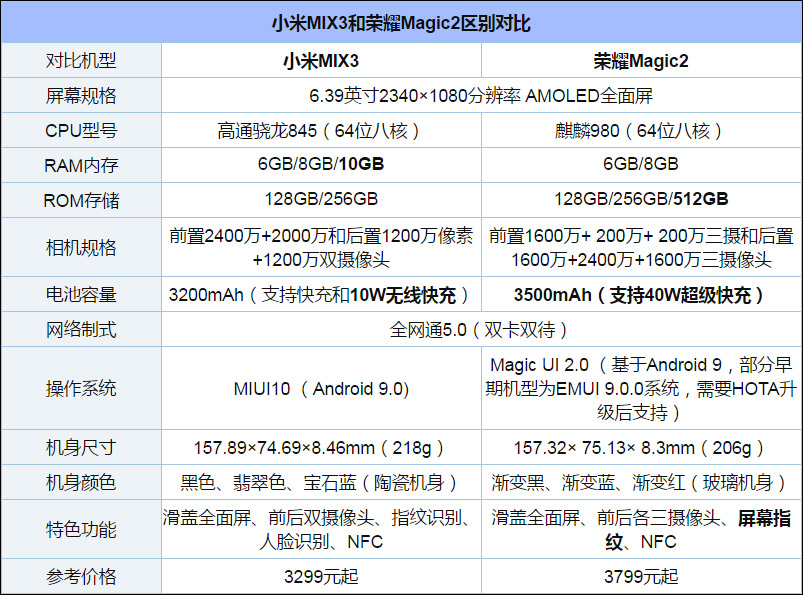
Task: Click the title 小米MIX3和荣耀Magic2区别对比
Action: 401,24
